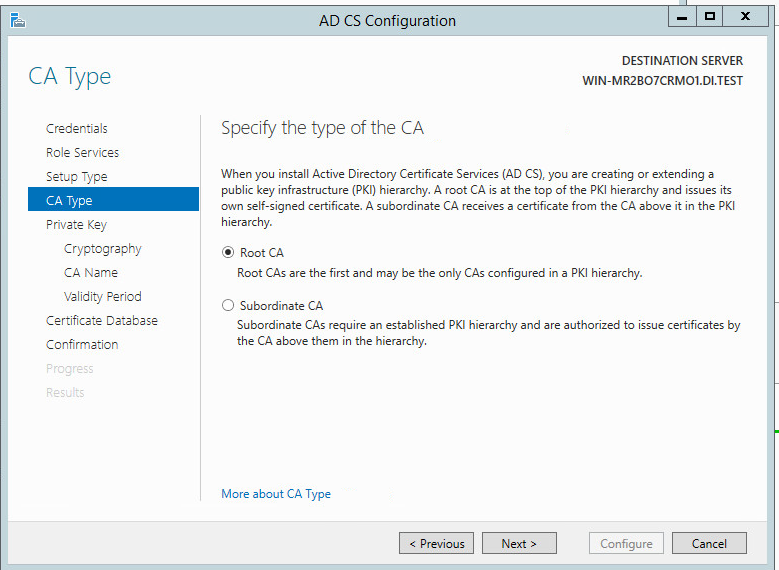Viewport: 779px width, 570px height.
Task: Navigate to the Confirmation step
Action: (x=82, y=345)
